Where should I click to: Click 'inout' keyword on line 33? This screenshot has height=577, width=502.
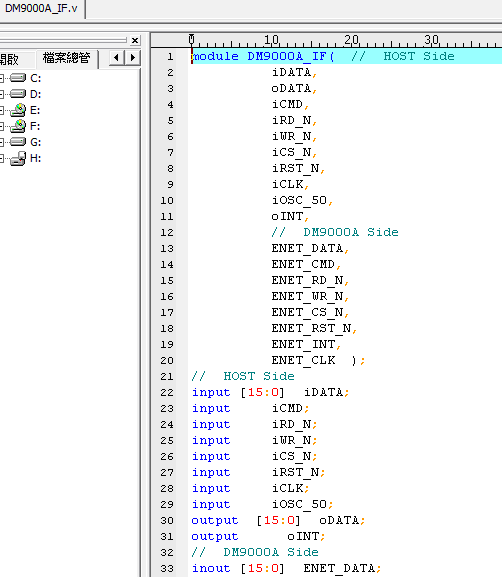(211, 569)
